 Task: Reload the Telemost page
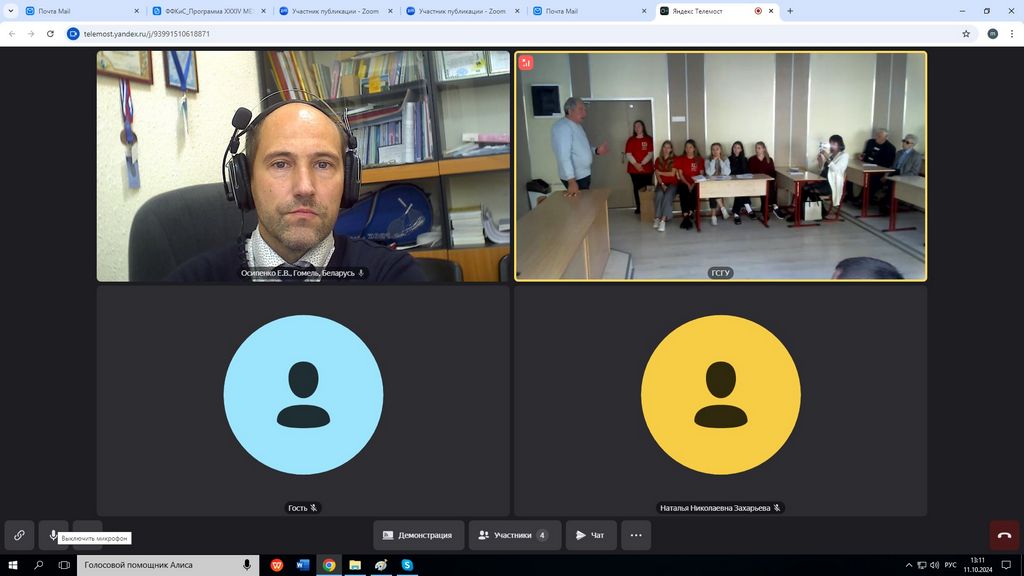coord(50,33)
